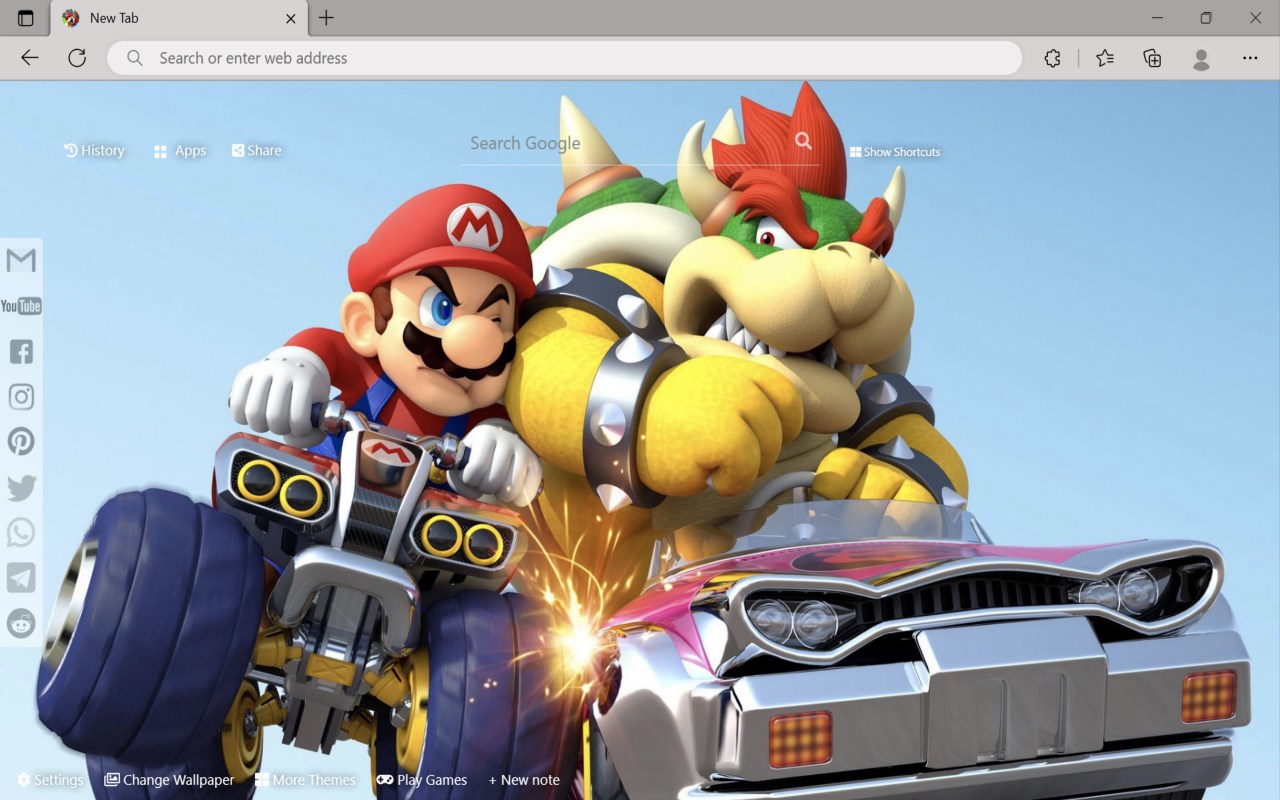
Task: Close the browser window
Action: coord(1255,18)
